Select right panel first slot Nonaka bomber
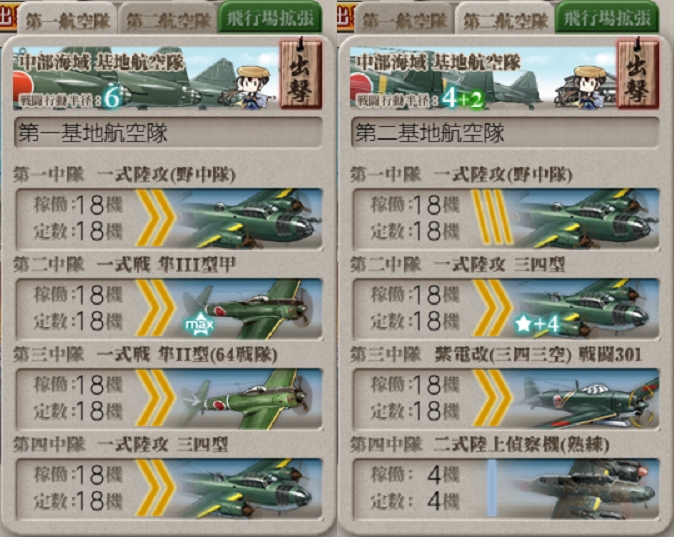674x537 pixels. (506, 218)
